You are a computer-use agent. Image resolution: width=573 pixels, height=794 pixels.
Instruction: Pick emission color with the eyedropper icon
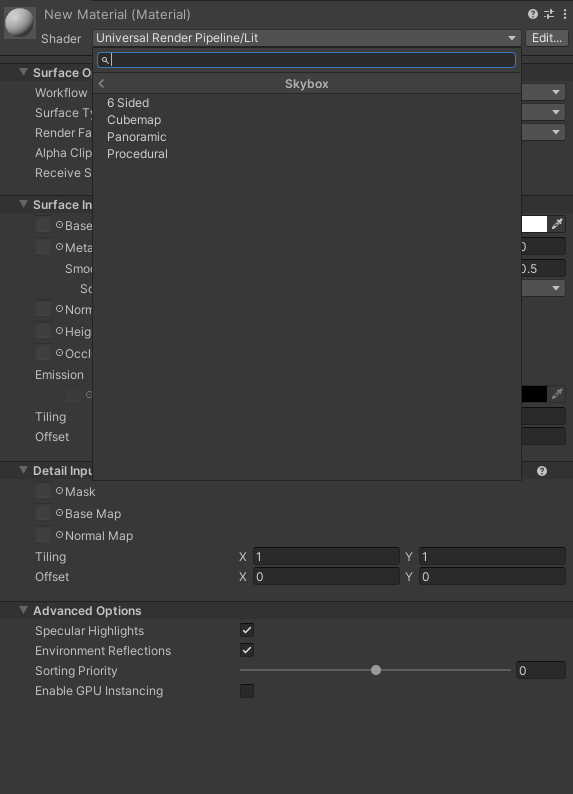(557, 394)
